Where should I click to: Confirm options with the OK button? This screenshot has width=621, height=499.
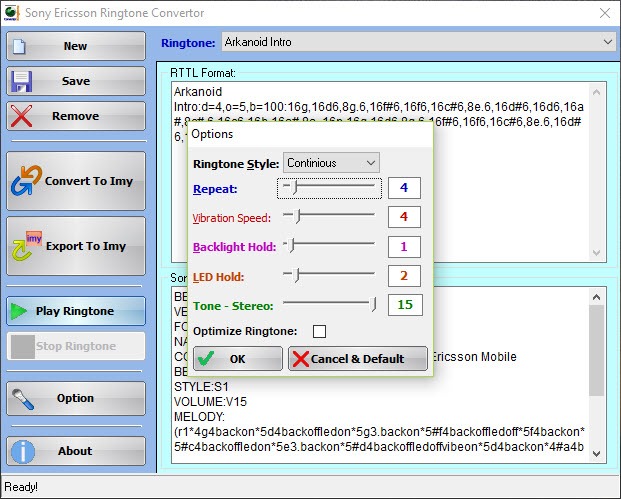coord(238,359)
